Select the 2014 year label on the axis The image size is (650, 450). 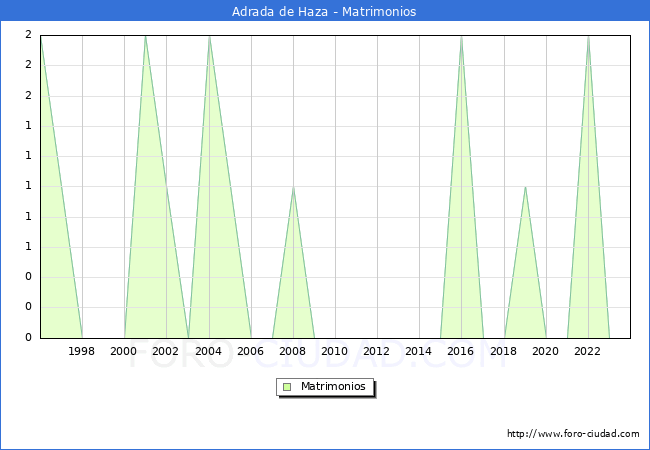pos(419,351)
